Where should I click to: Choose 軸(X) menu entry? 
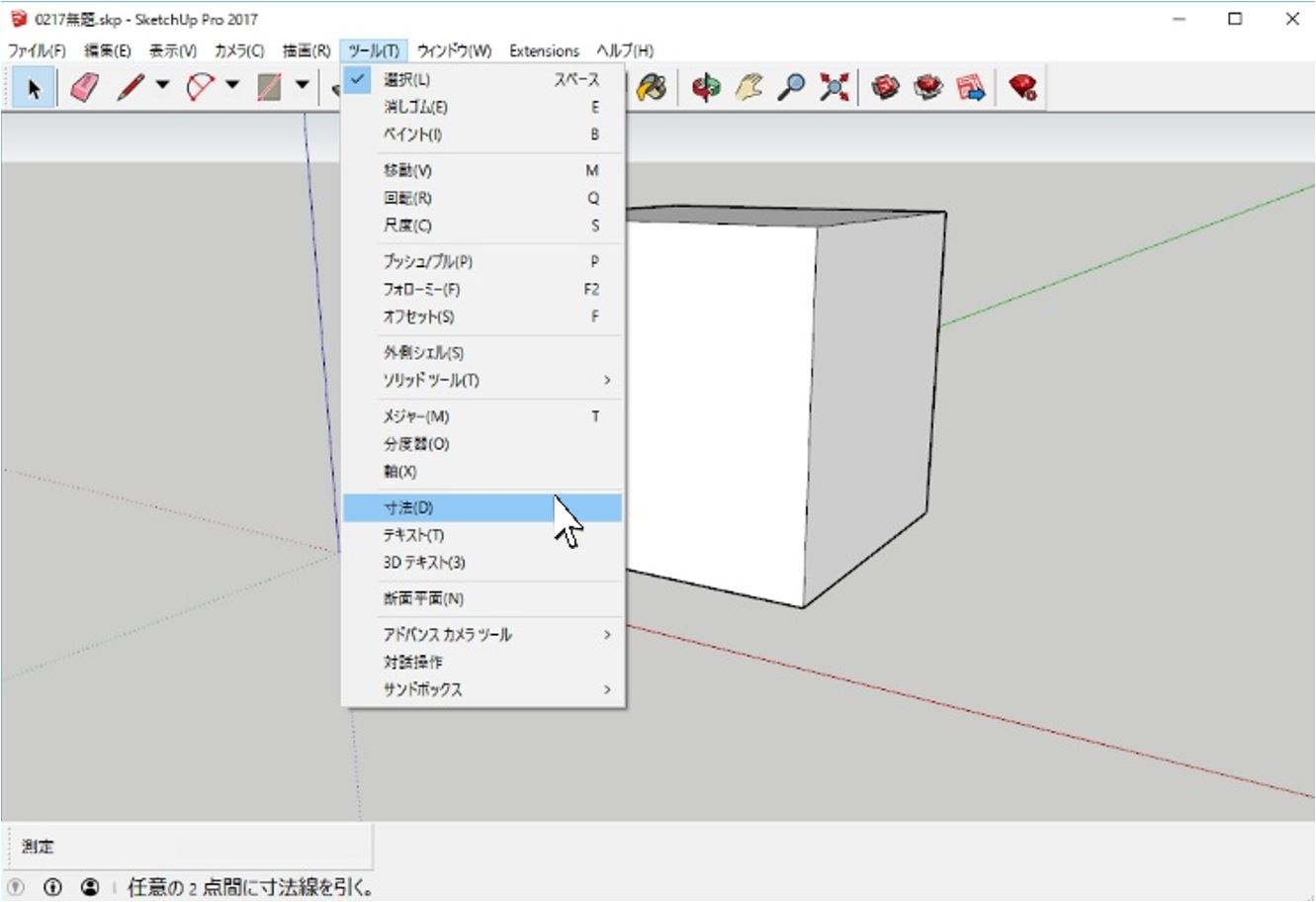pyautogui.click(x=483, y=472)
